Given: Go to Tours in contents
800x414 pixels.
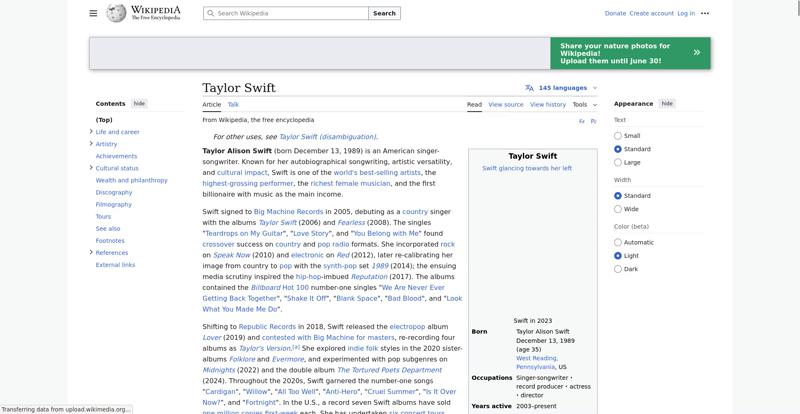Looking at the screenshot, I should click(x=103, y=216).
